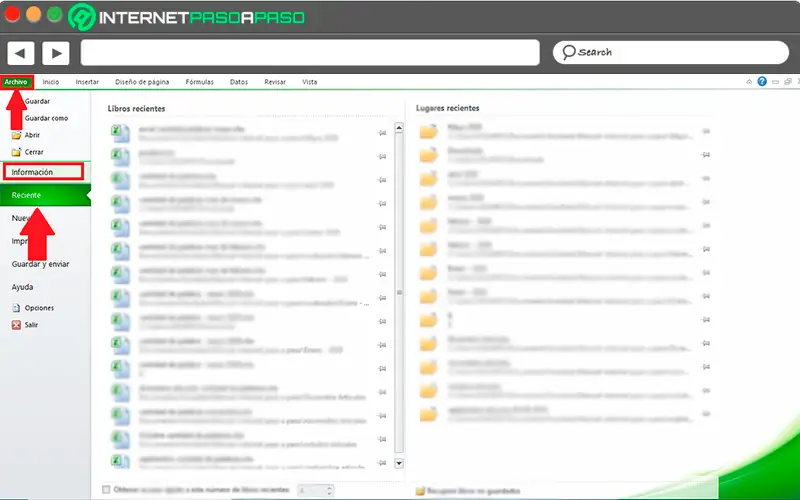Click Salir to exit Excel
The width and height of the screenshot is (800, 500).
pyautogui.click(x=31, y=325)
